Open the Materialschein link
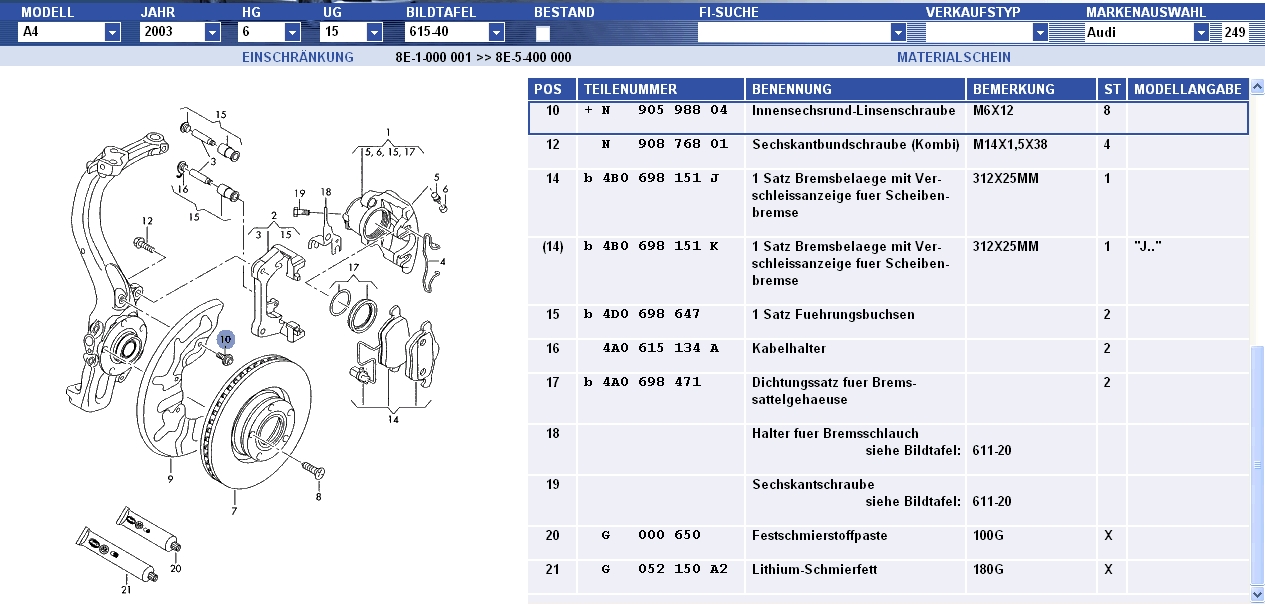1265x612 pixels. [953, 57]
